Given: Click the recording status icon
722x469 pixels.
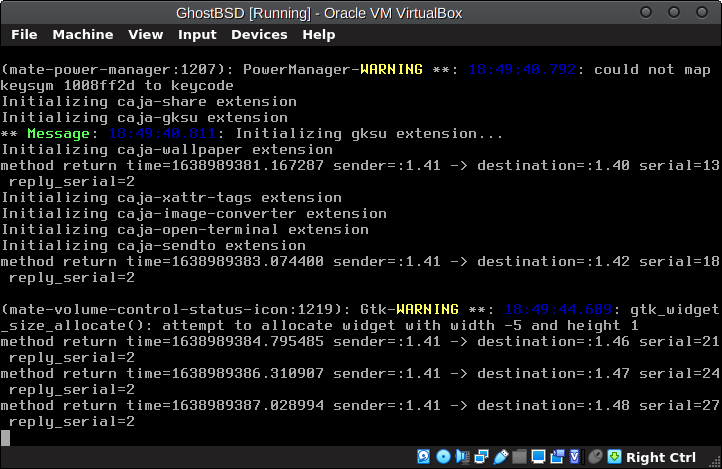Looking at the screenshot, I should tap(557, 457).
